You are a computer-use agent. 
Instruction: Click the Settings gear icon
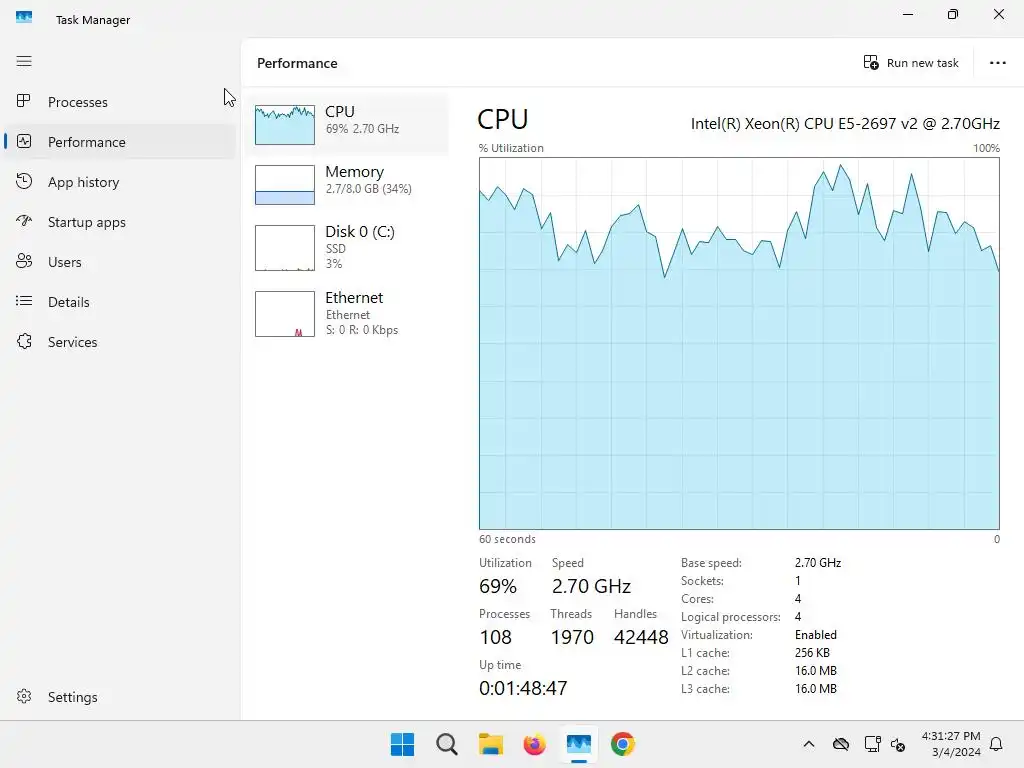click(x=24, y=696)
